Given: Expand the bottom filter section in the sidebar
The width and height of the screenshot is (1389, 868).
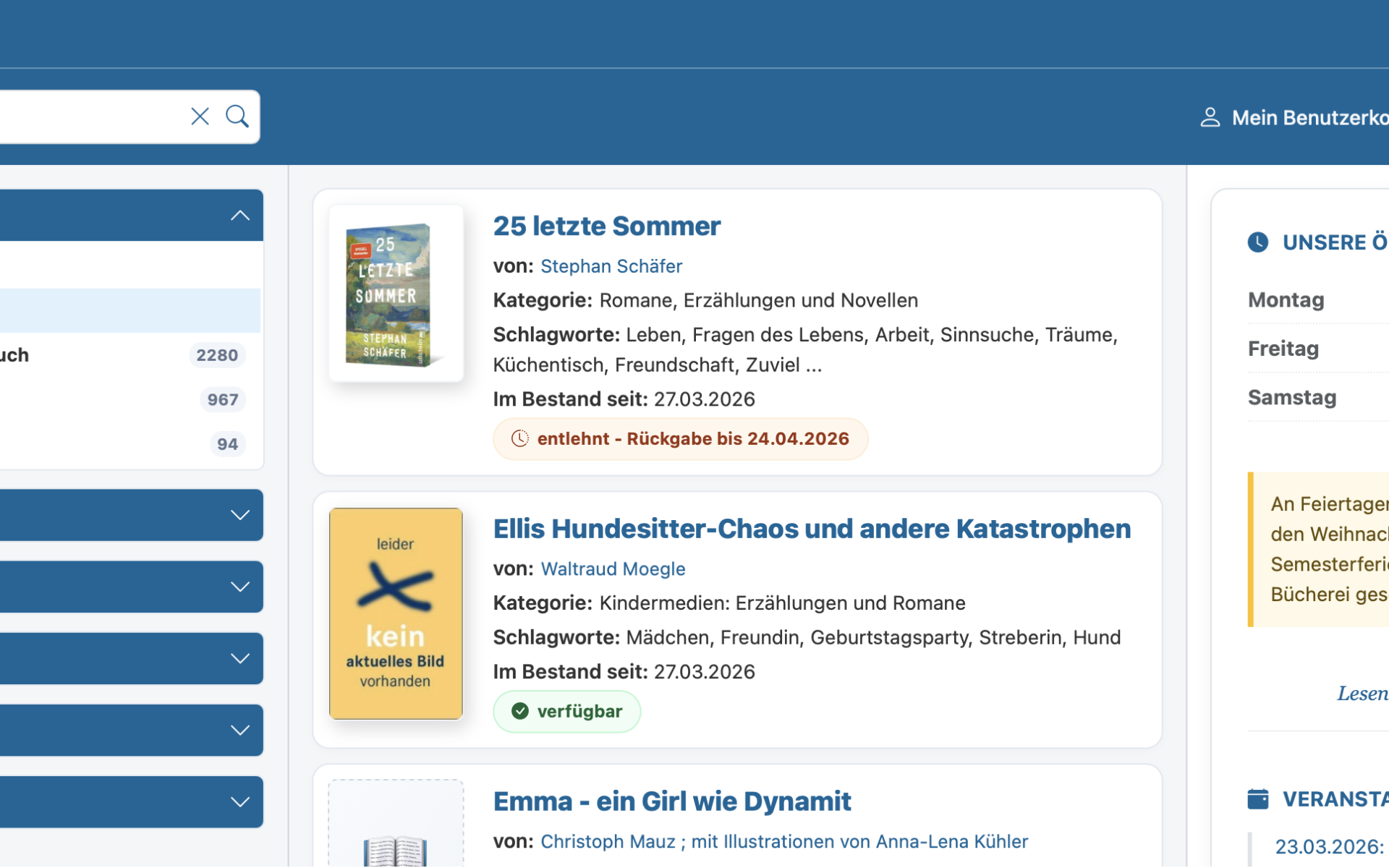Looking at the screenshot, I should coord(239,801).
